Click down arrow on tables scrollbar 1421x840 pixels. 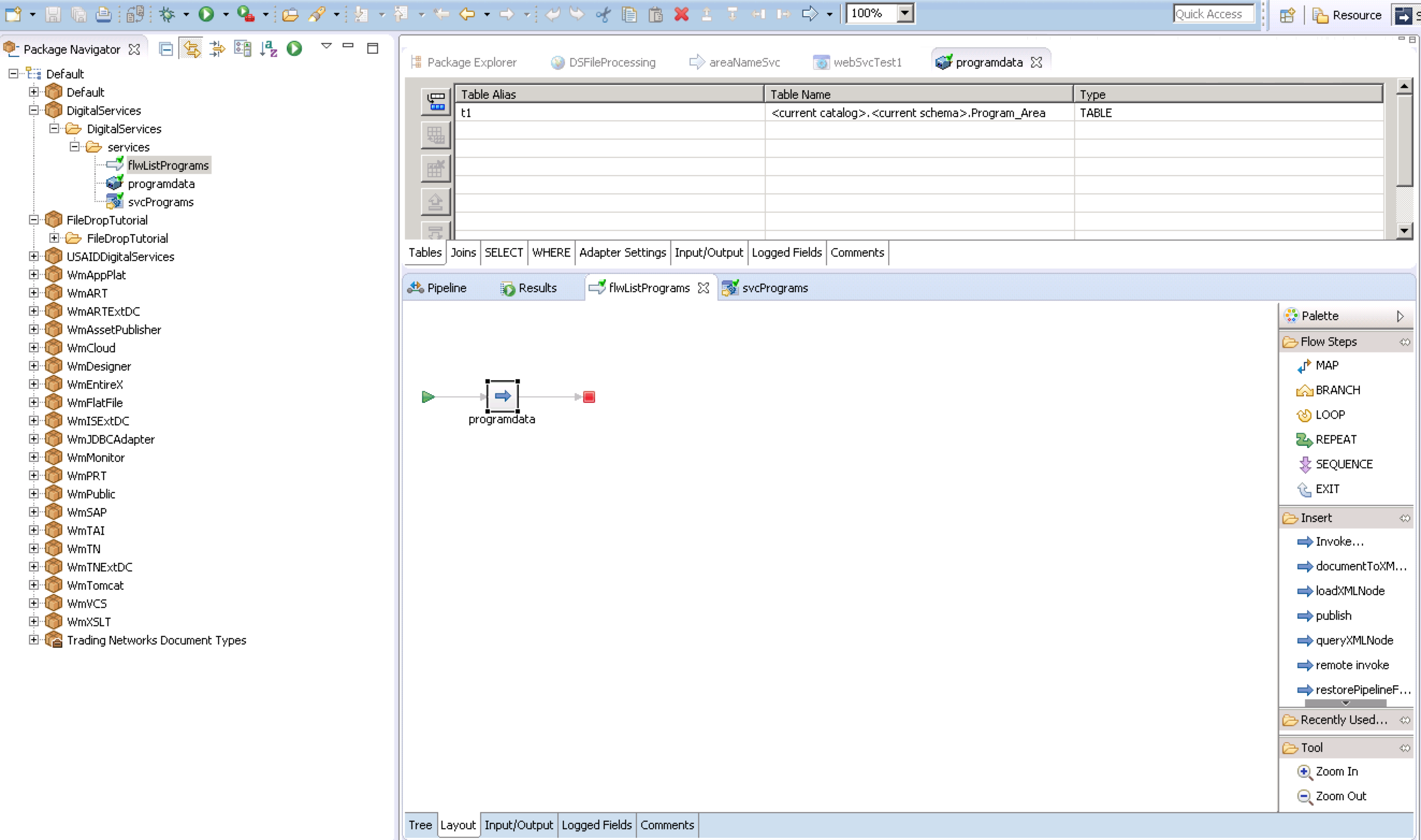(1404, 230)
